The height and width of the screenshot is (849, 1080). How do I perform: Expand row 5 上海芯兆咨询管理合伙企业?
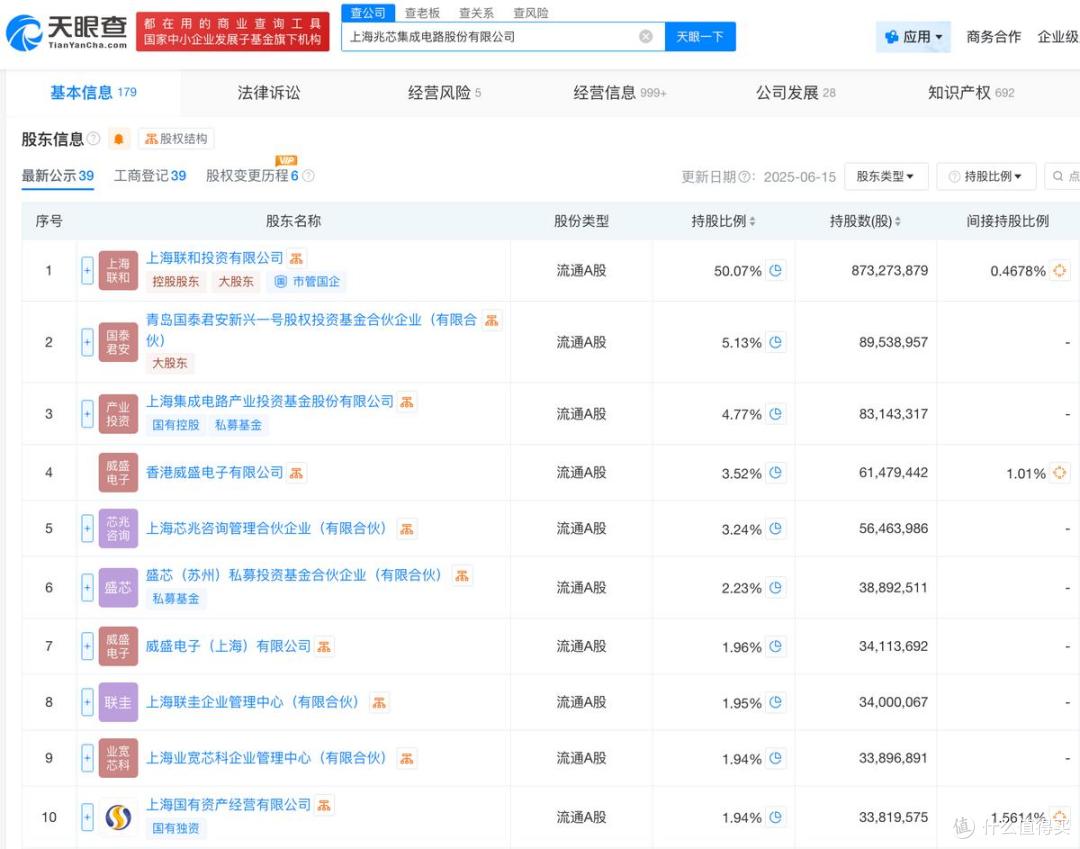click(87, 529)
